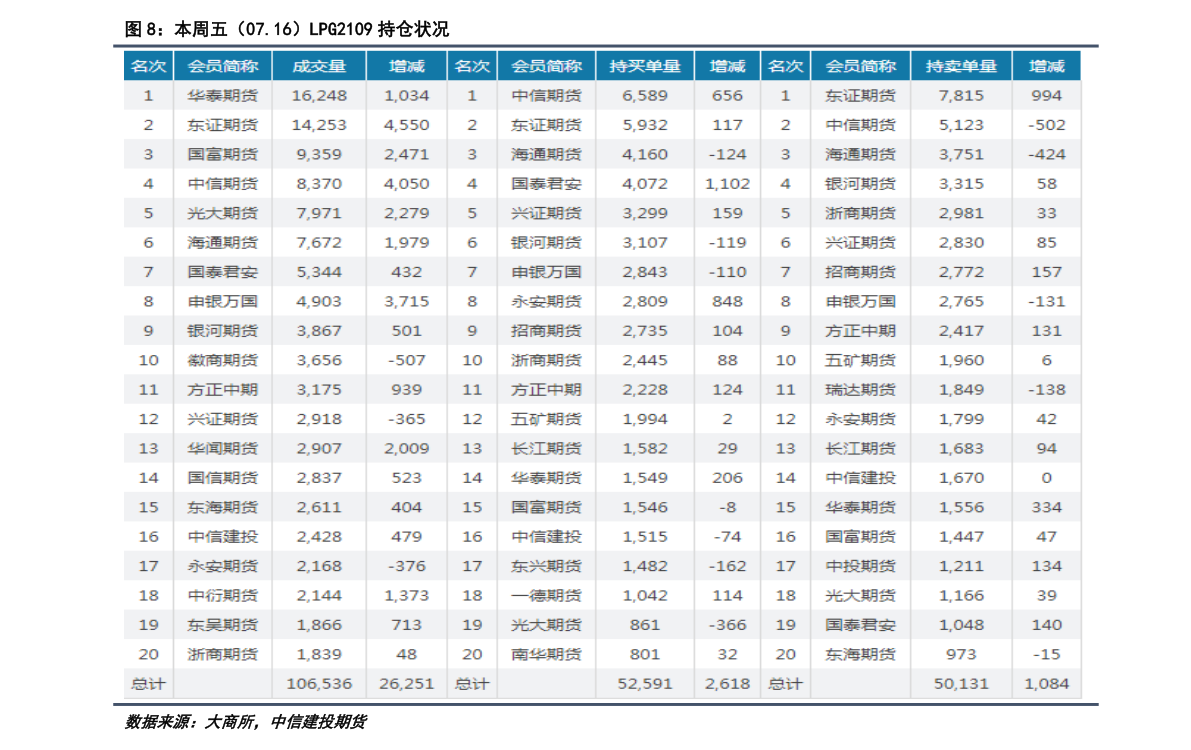Viewport: 1191px width, 750px height.
Task: Select the 持买单量 column header
Action: pos(645,66)
